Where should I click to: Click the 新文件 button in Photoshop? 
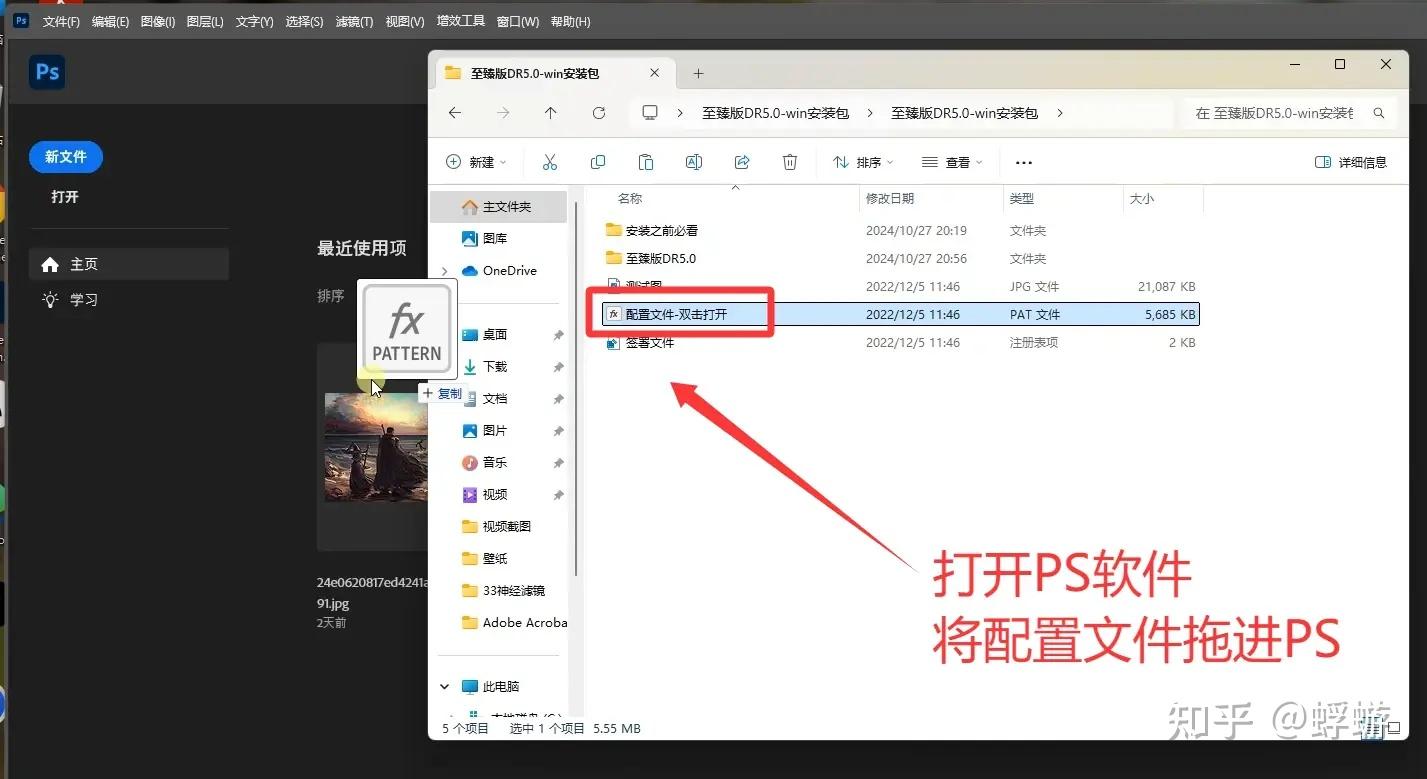point(65,156)
